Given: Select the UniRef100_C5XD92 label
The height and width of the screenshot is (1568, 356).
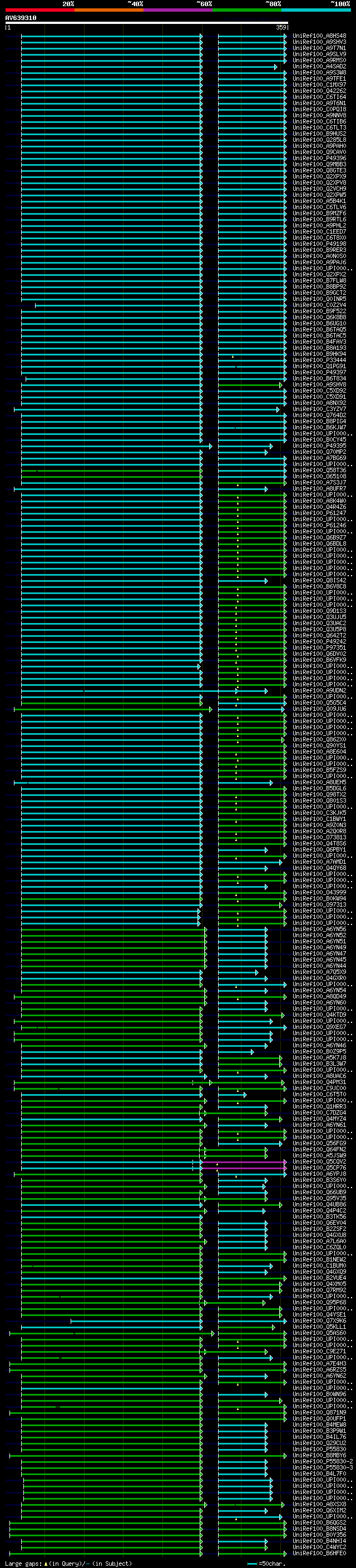Looking at the screenshot, I should (x=319, y=391).
